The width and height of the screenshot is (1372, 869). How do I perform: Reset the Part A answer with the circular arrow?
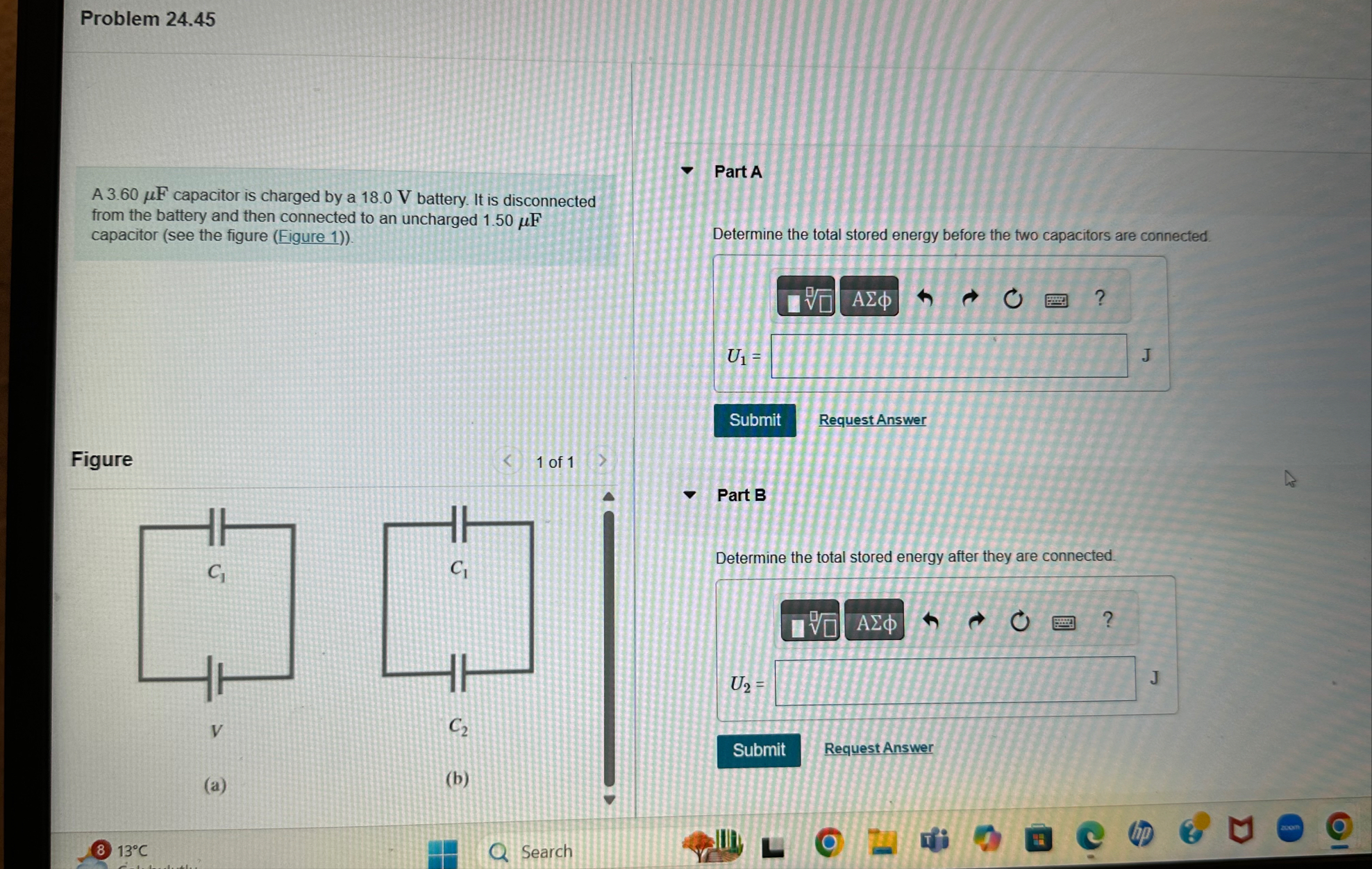coord(1013,298)
